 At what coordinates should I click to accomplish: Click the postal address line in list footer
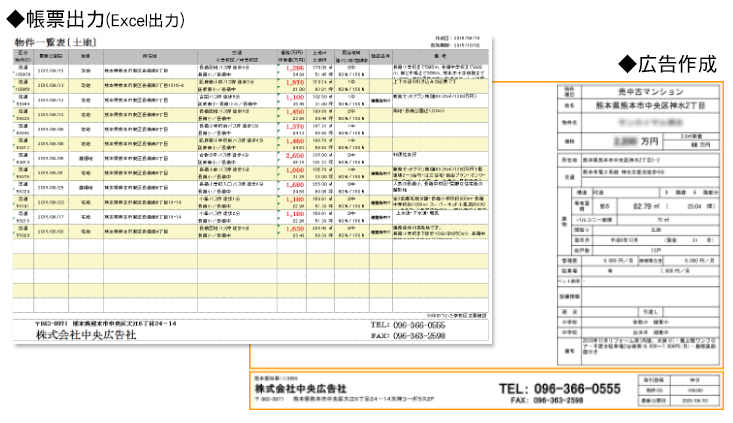(x=106, y=323)
